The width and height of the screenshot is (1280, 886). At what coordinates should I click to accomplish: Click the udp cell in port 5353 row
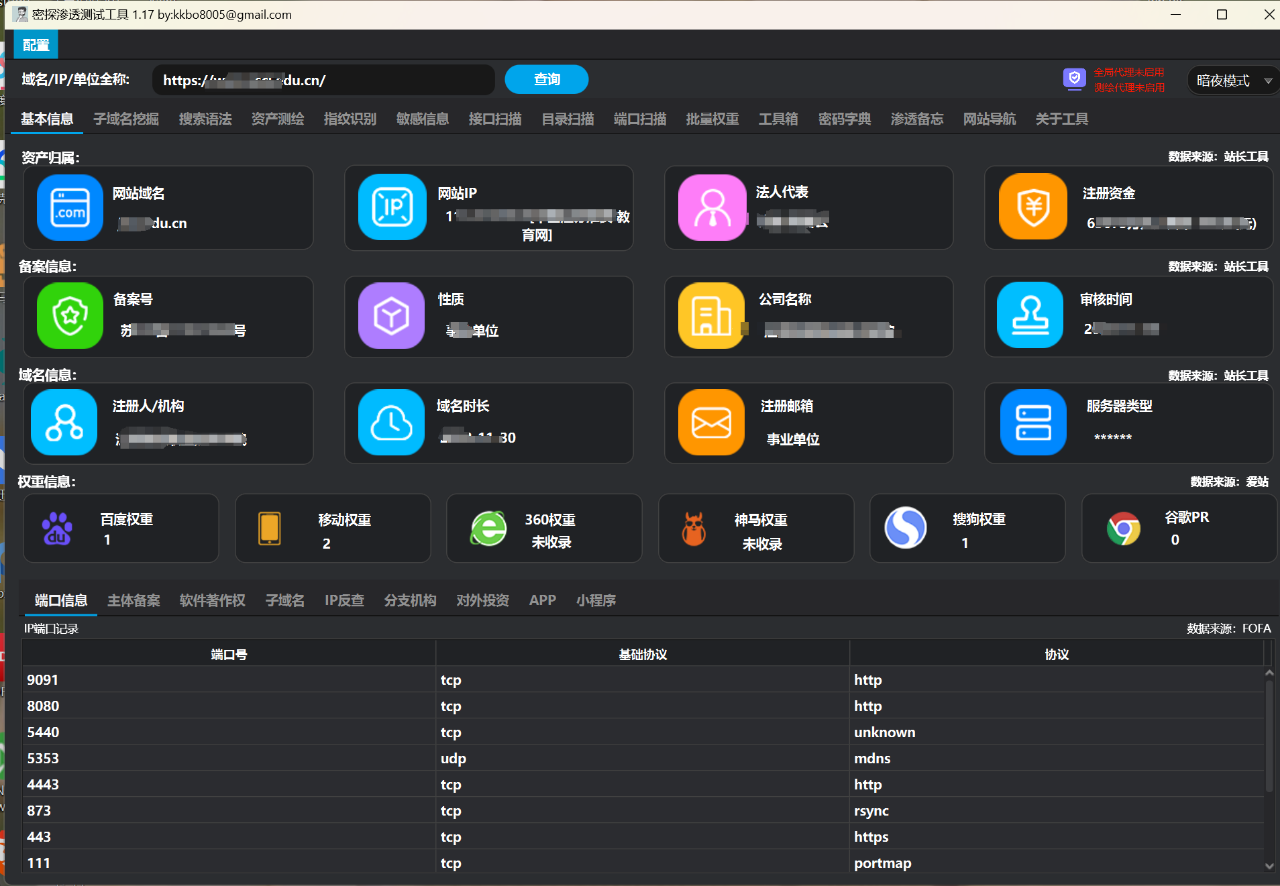643,758
